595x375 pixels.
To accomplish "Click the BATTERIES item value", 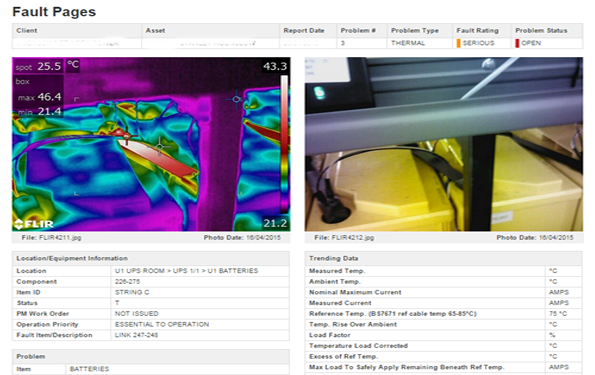I will click(89, 369).
